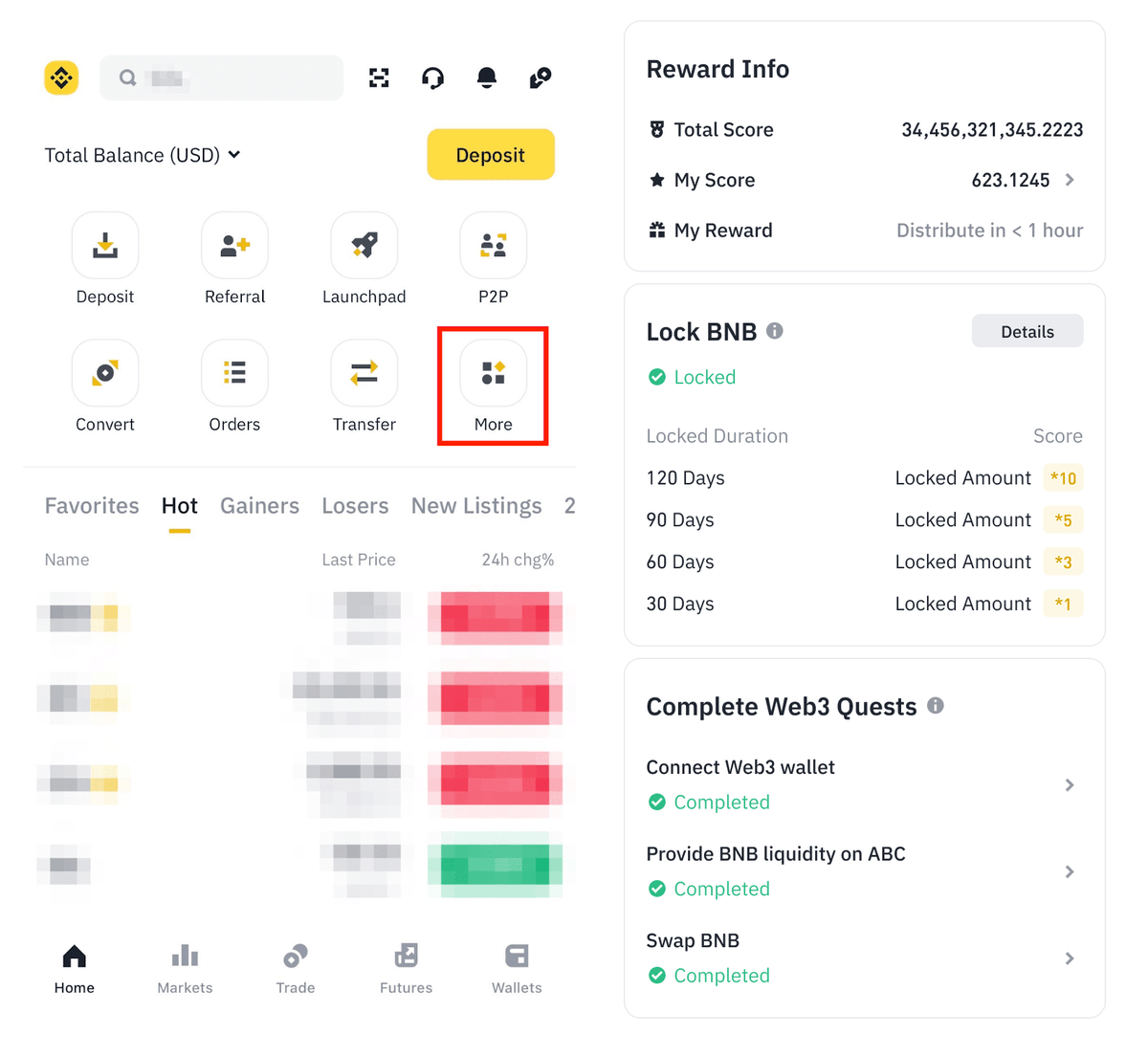The width and height of the screenshot is (1148, 1057).
Task: Click the Total Score value 34,456,321,345.2223
Action: point(992,130)
